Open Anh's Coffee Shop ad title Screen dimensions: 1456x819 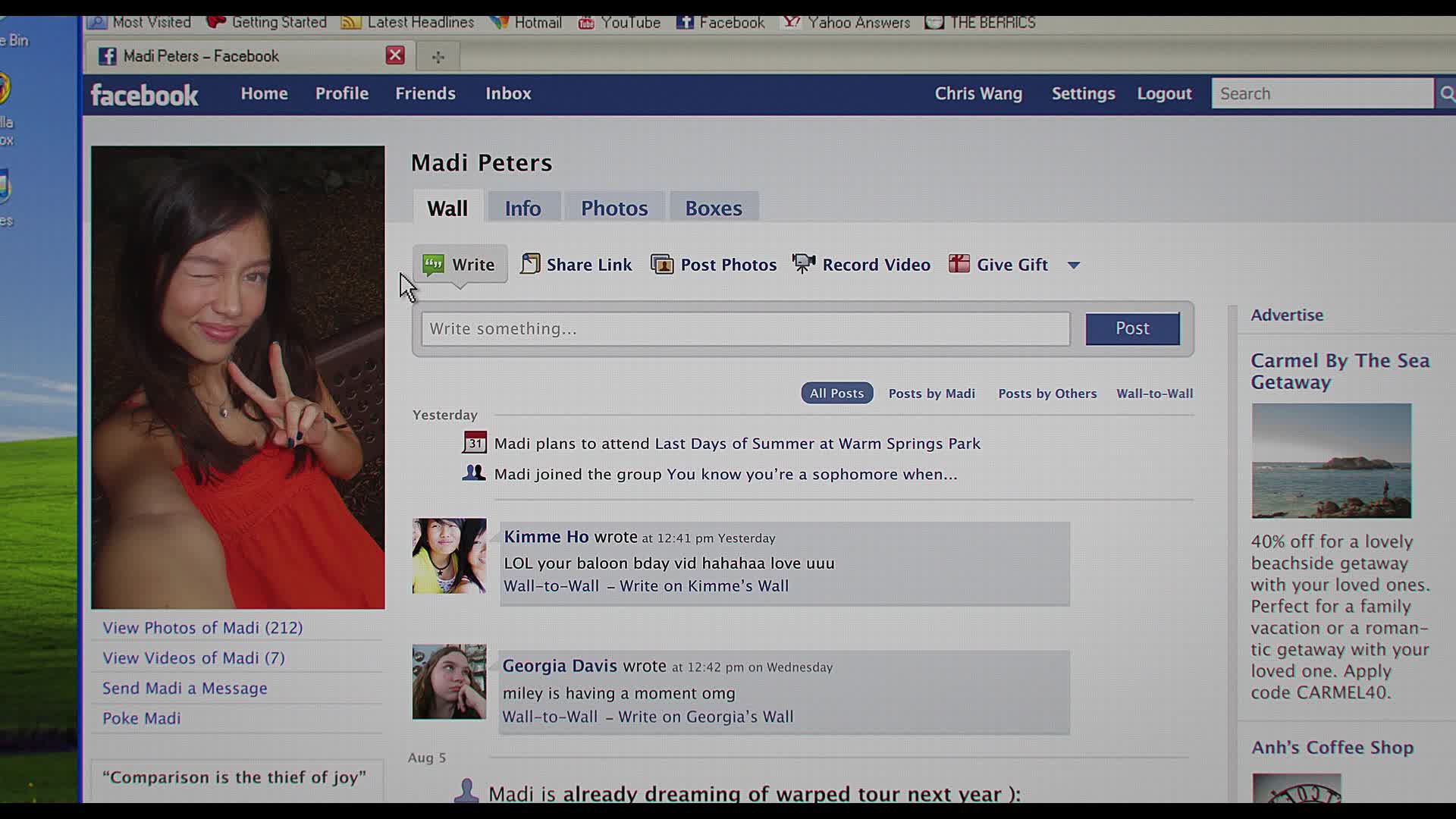[x=1332, y=748]
